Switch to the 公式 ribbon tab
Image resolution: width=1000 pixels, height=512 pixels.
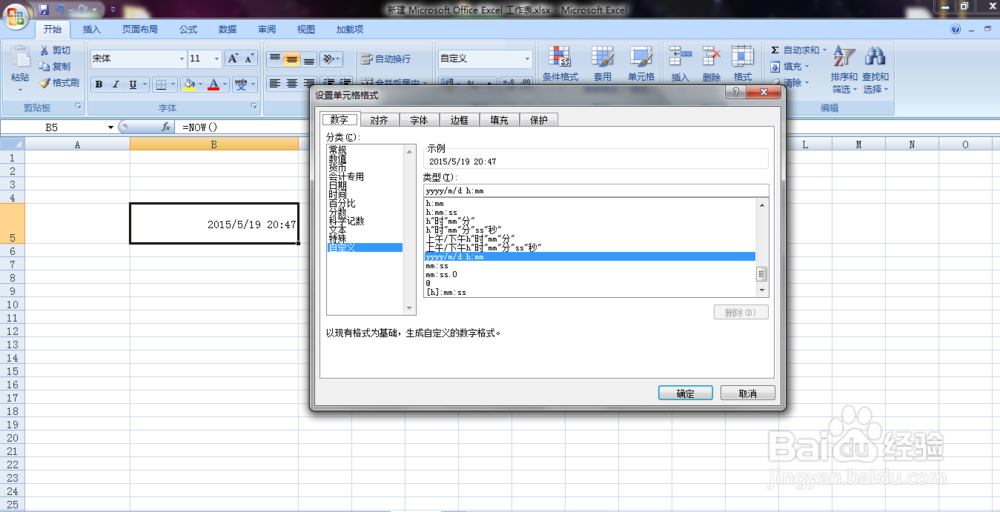(x=188, y=29)
